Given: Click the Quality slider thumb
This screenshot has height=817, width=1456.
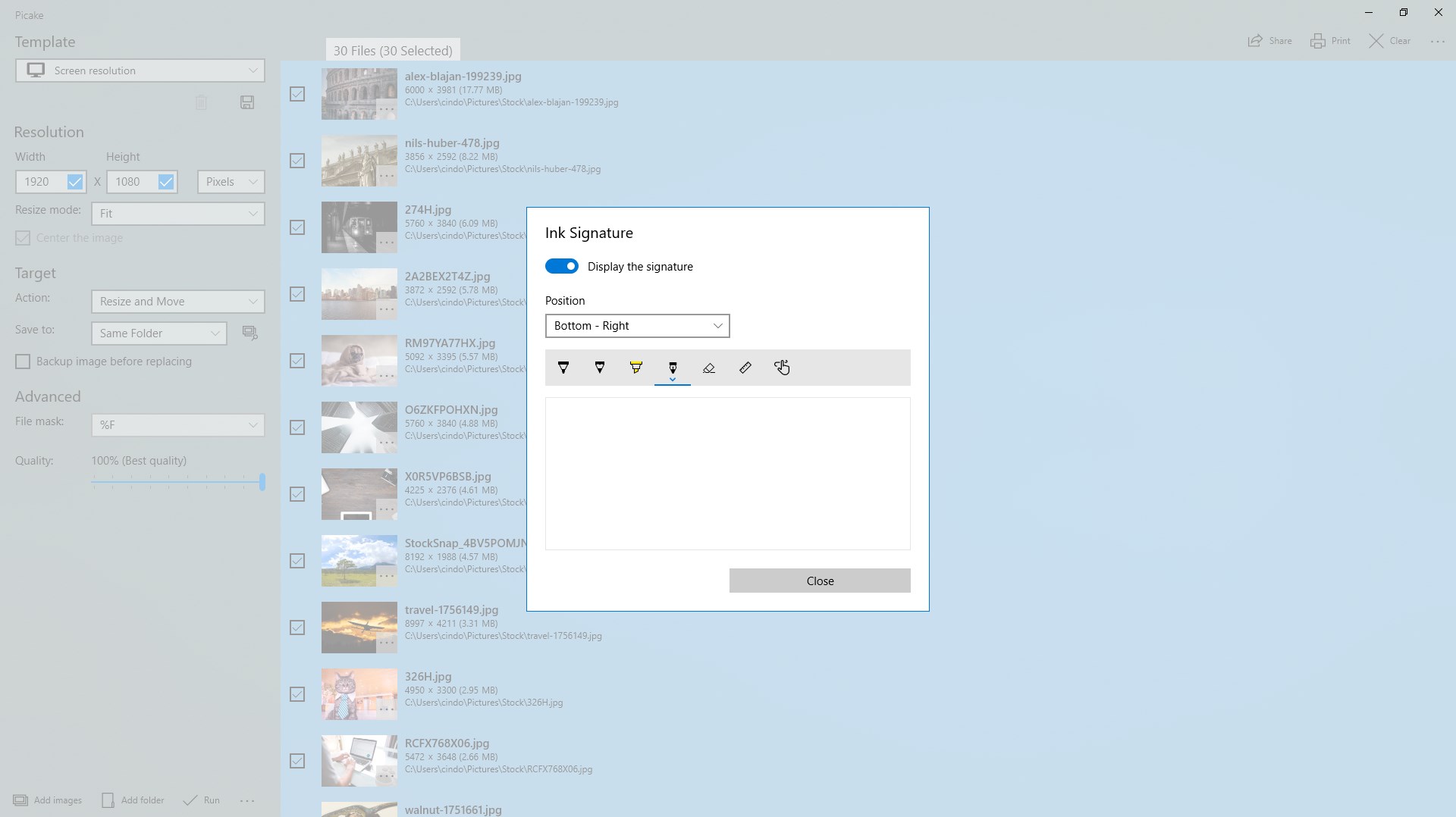Looking at the screenshot, I should pyautogui.click(x=262, y=481).
